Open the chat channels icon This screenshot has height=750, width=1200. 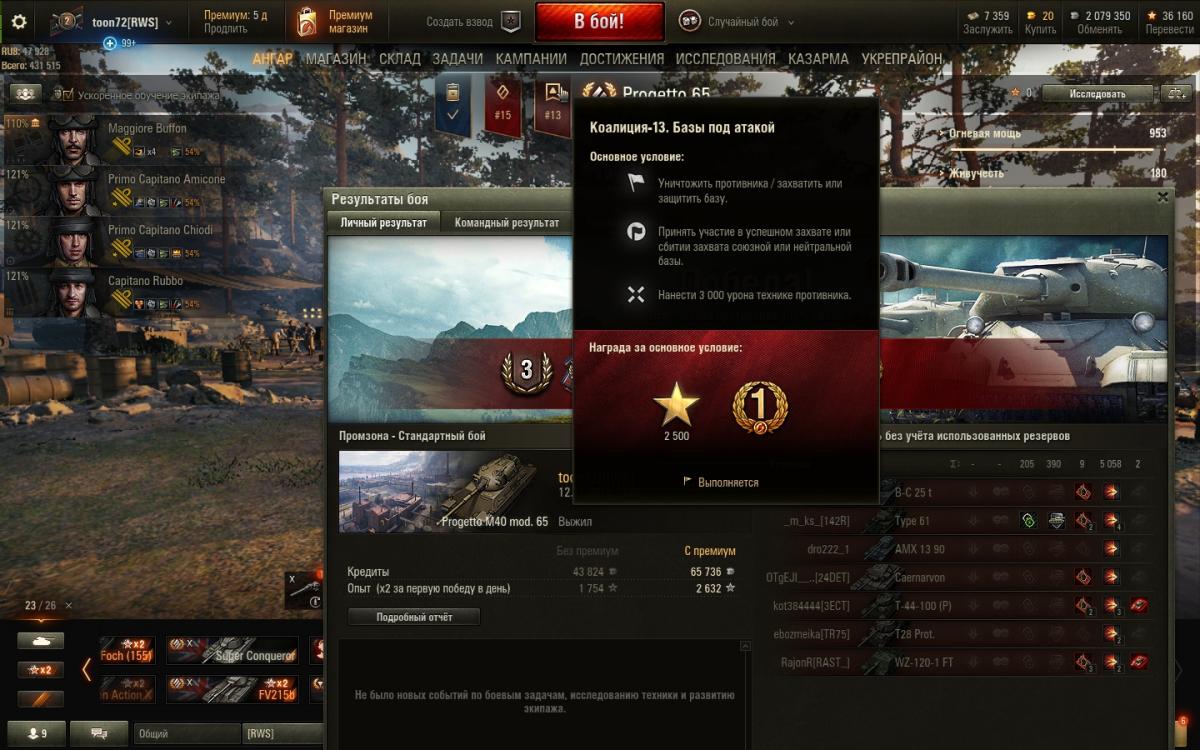point(99,734)
